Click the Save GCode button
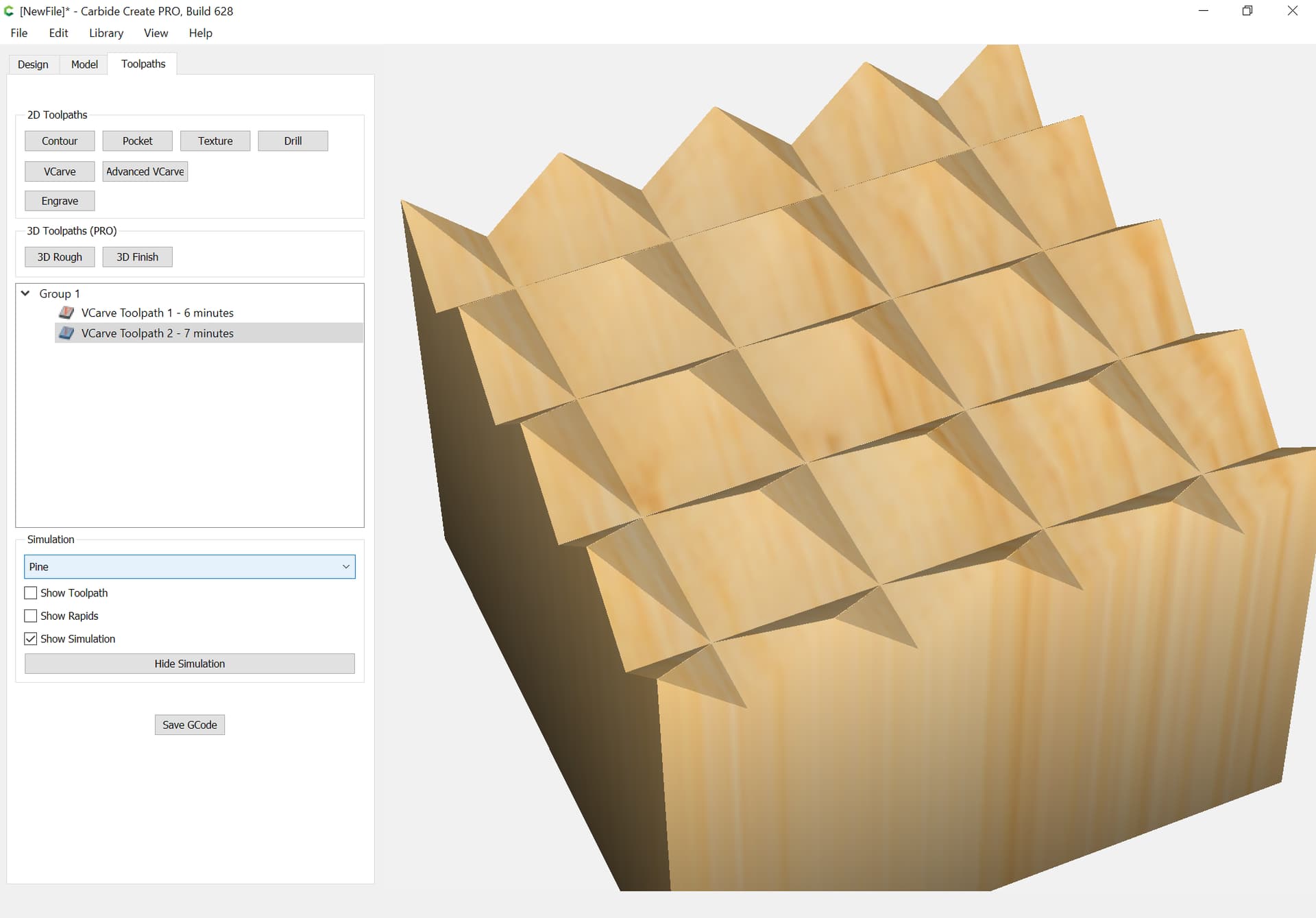The height and width of the screenshot is (918, 1316). tap(190, 725)
